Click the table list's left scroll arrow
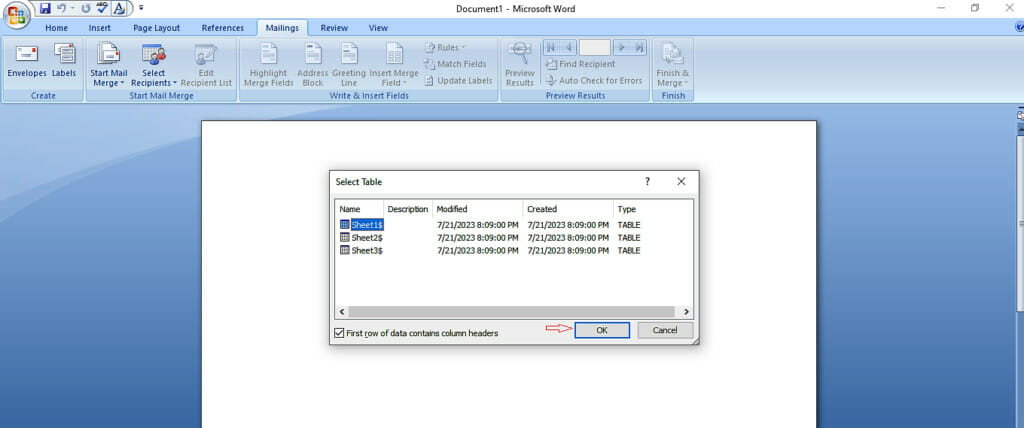This screenshot has height=428, width=1024. 342,312
